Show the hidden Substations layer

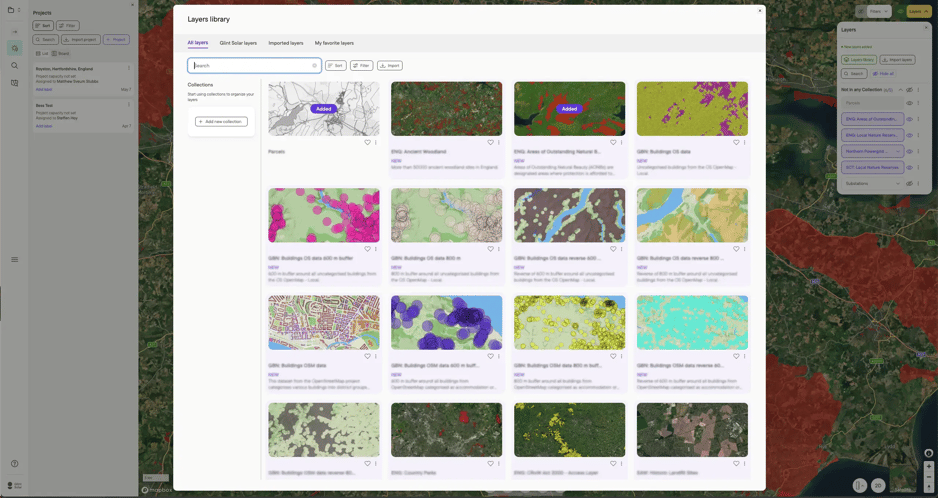909,184
